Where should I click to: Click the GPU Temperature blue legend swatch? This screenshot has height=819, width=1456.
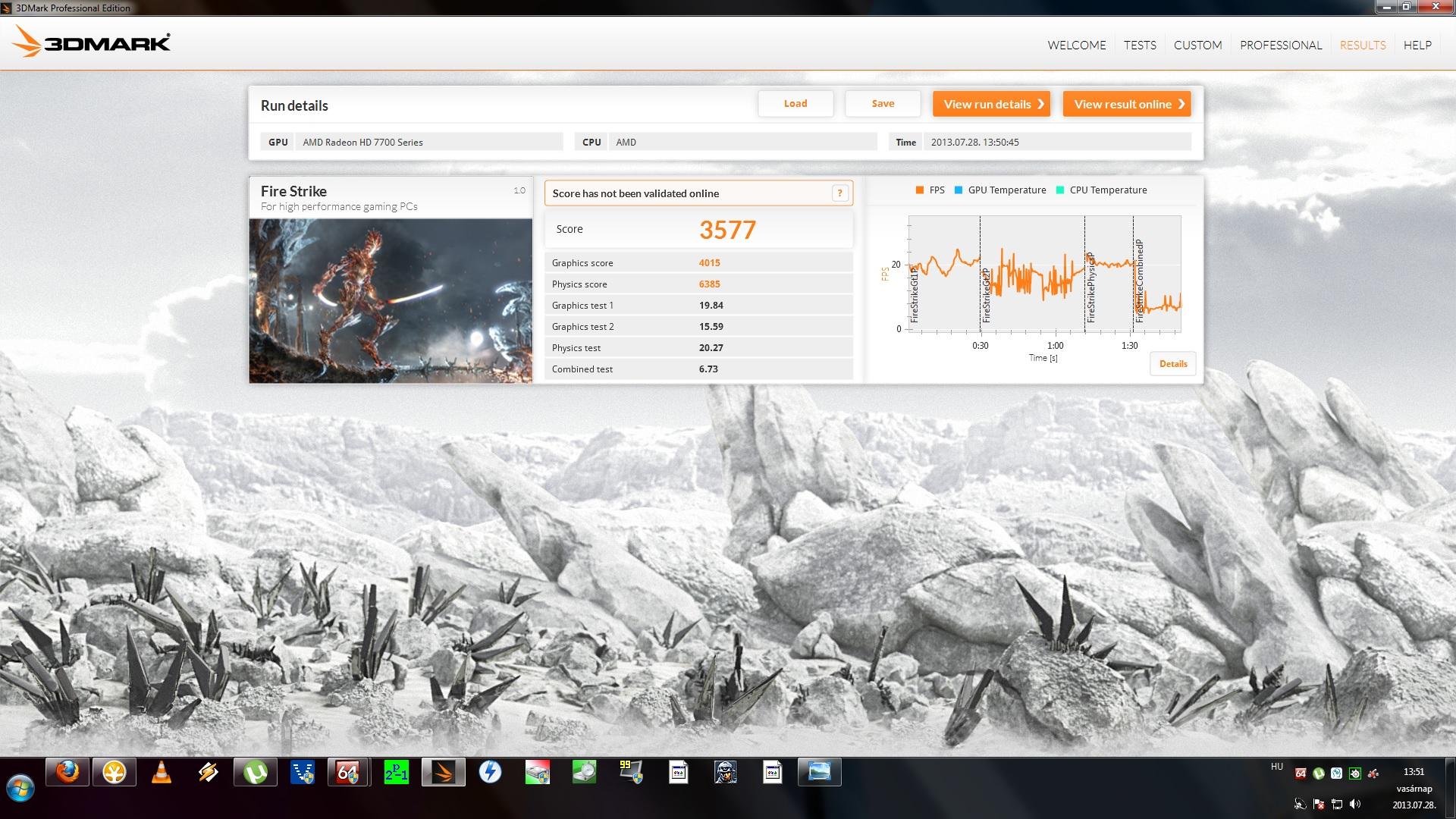[x=959, y=190]
